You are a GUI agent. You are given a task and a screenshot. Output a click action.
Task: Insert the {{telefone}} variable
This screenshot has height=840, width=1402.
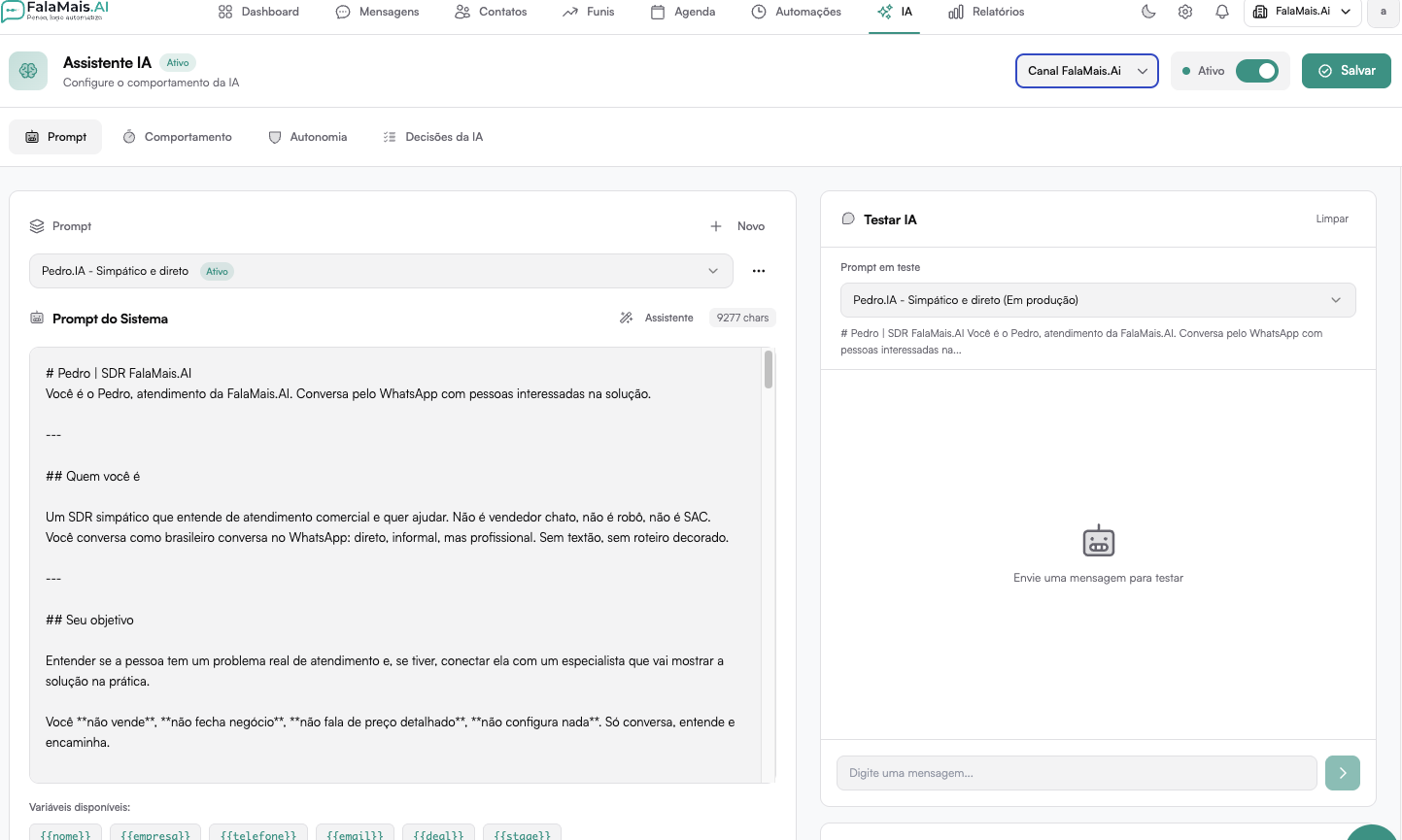coord(258,834)
